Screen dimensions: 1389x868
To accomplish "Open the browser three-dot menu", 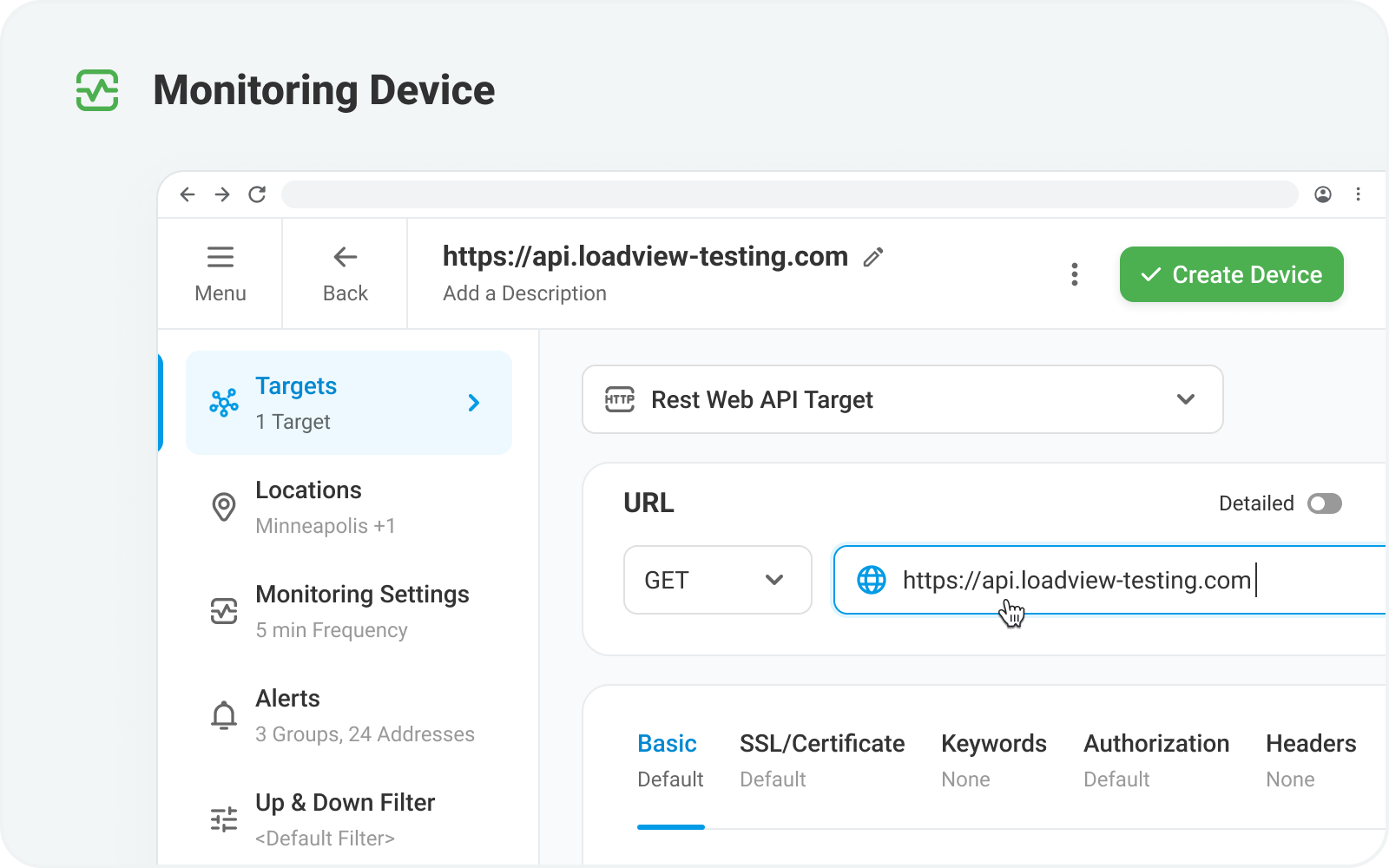I will point(1359,194).
